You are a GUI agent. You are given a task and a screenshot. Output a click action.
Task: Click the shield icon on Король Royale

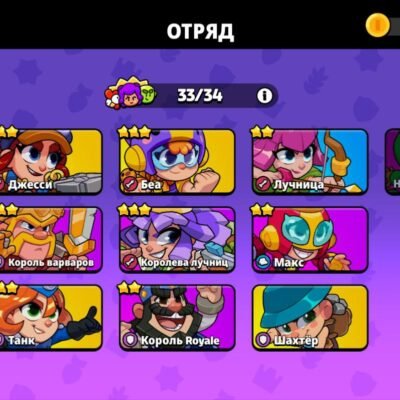pos(130,340)
